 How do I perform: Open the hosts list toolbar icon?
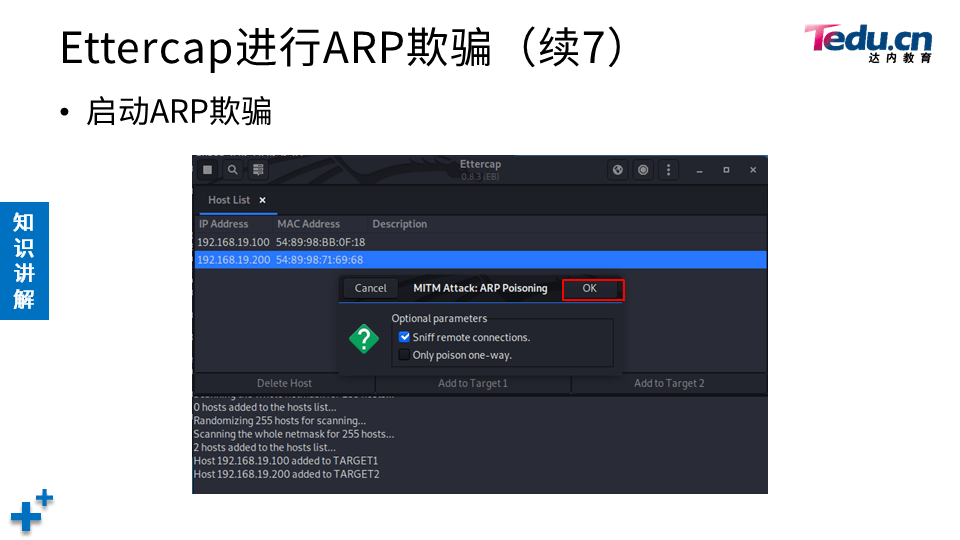[x=258, y=170]
